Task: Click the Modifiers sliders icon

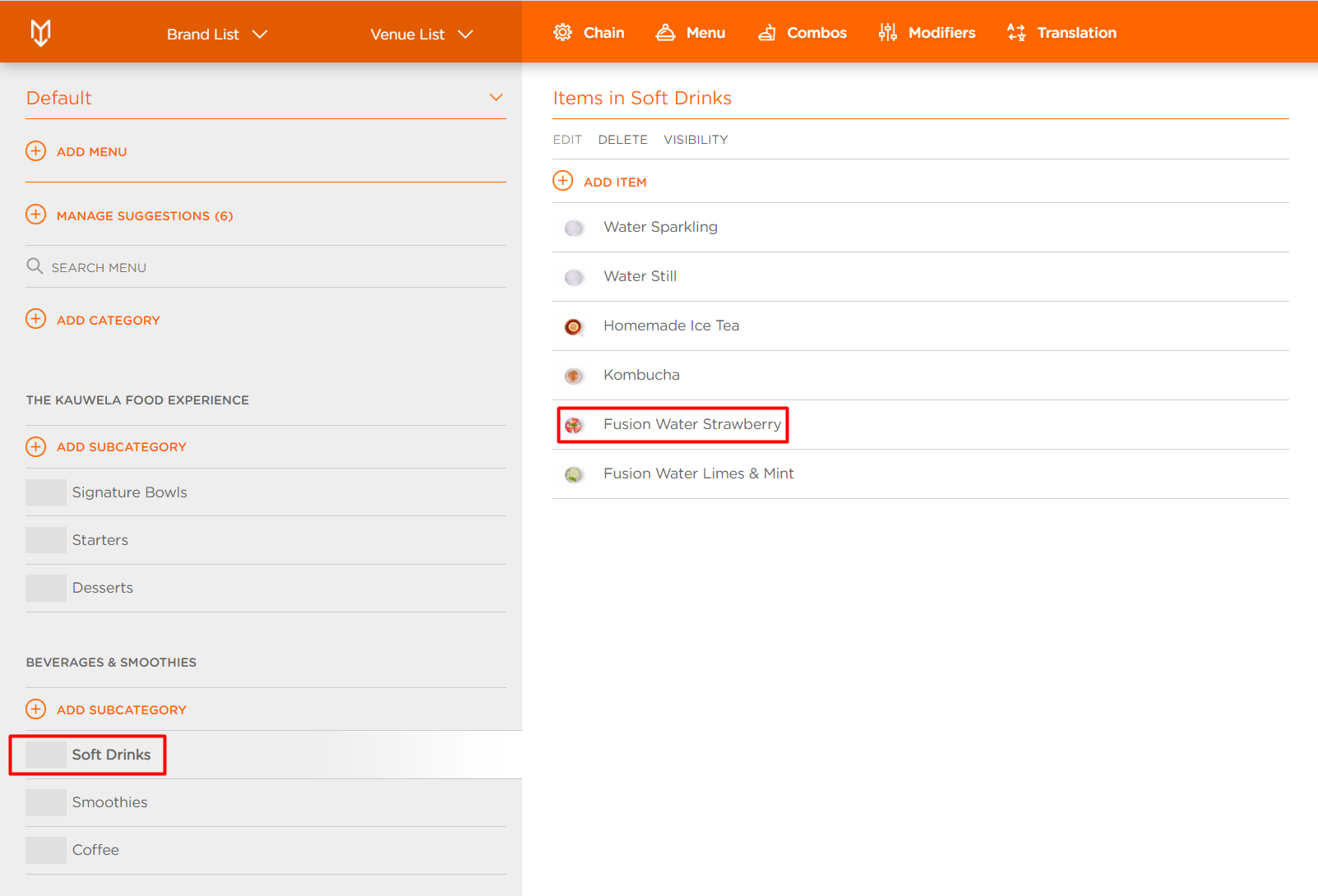Action: tap(888, 33)
